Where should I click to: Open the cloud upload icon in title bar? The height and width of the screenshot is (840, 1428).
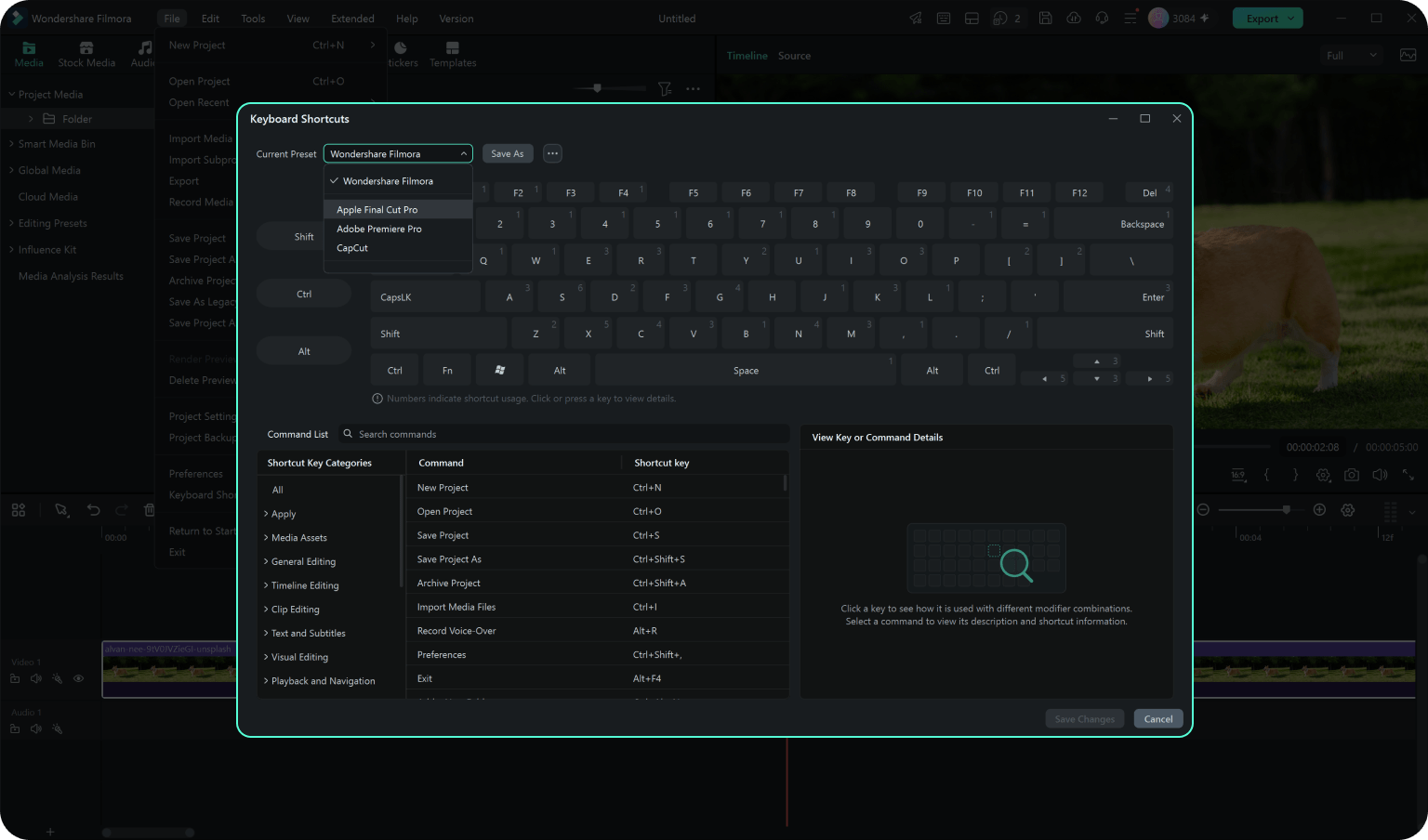(x=1074, y=19)
